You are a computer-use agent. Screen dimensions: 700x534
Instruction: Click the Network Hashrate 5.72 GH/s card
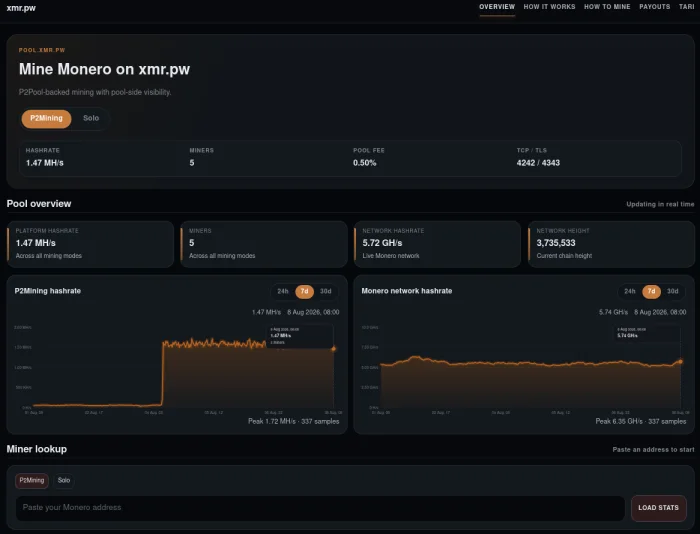(x=438, y=244)
